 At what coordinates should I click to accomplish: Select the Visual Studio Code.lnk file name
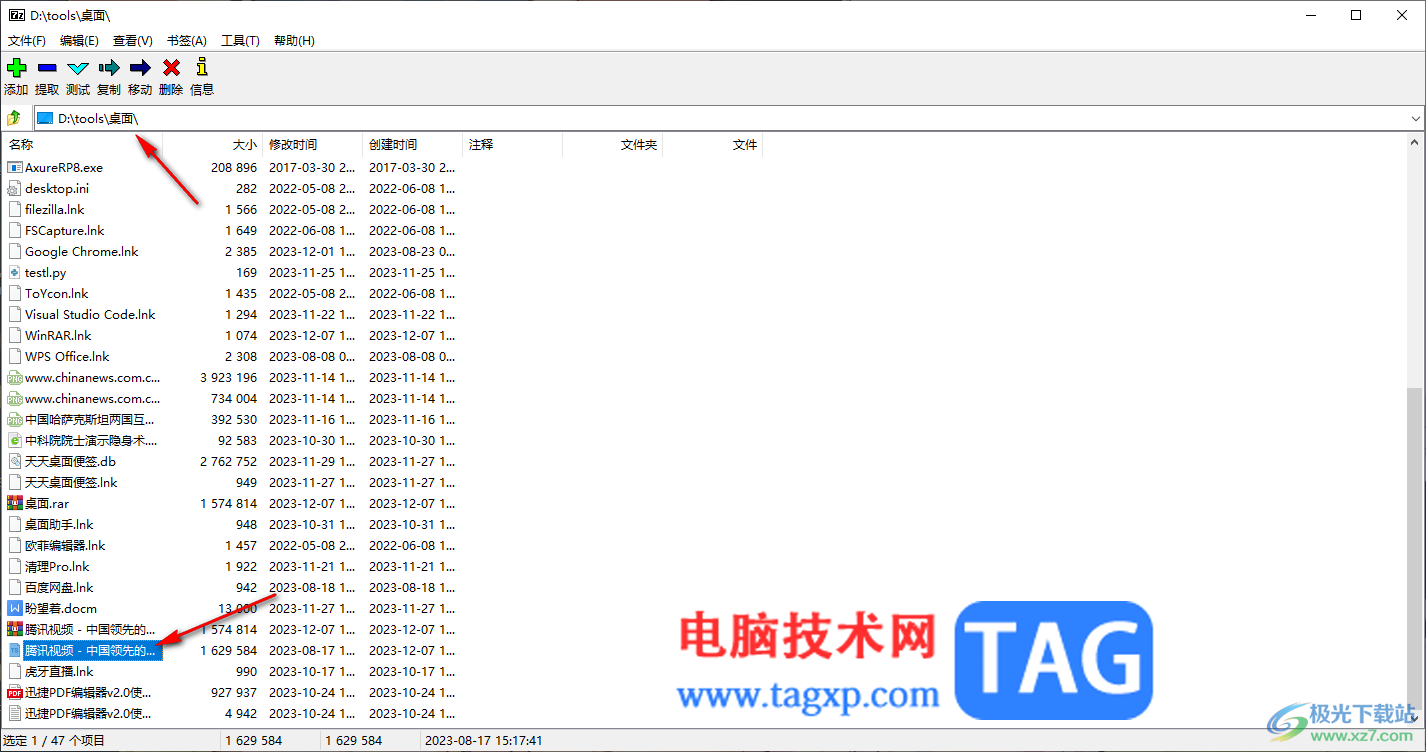point(91,315)
